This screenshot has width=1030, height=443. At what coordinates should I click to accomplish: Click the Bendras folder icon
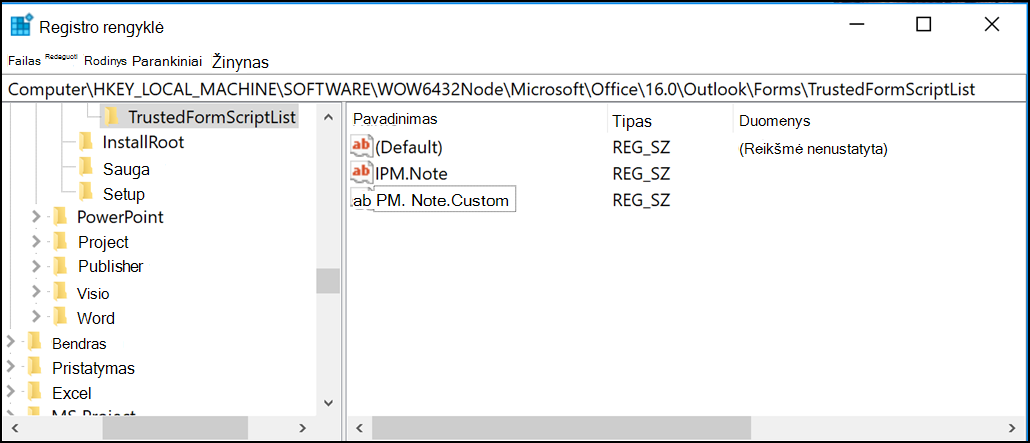click(35, 343)
